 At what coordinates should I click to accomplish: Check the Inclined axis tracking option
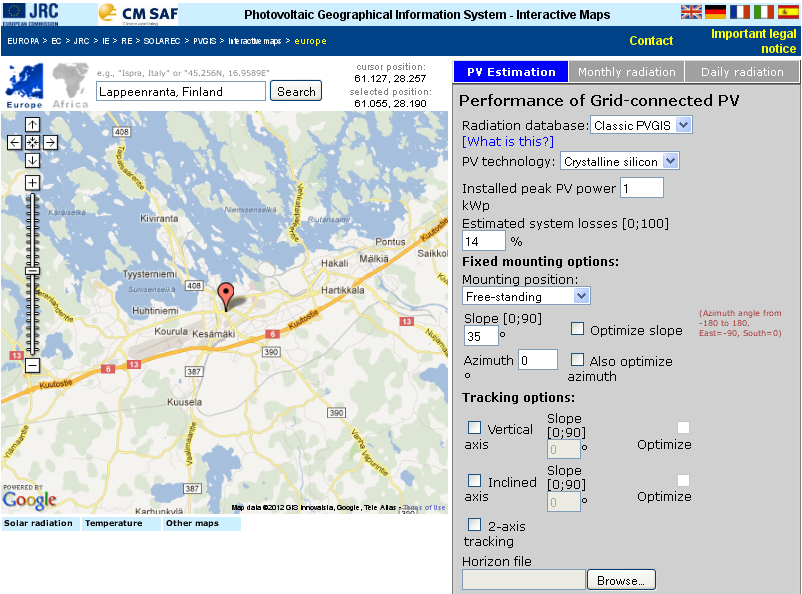[475, 481]
